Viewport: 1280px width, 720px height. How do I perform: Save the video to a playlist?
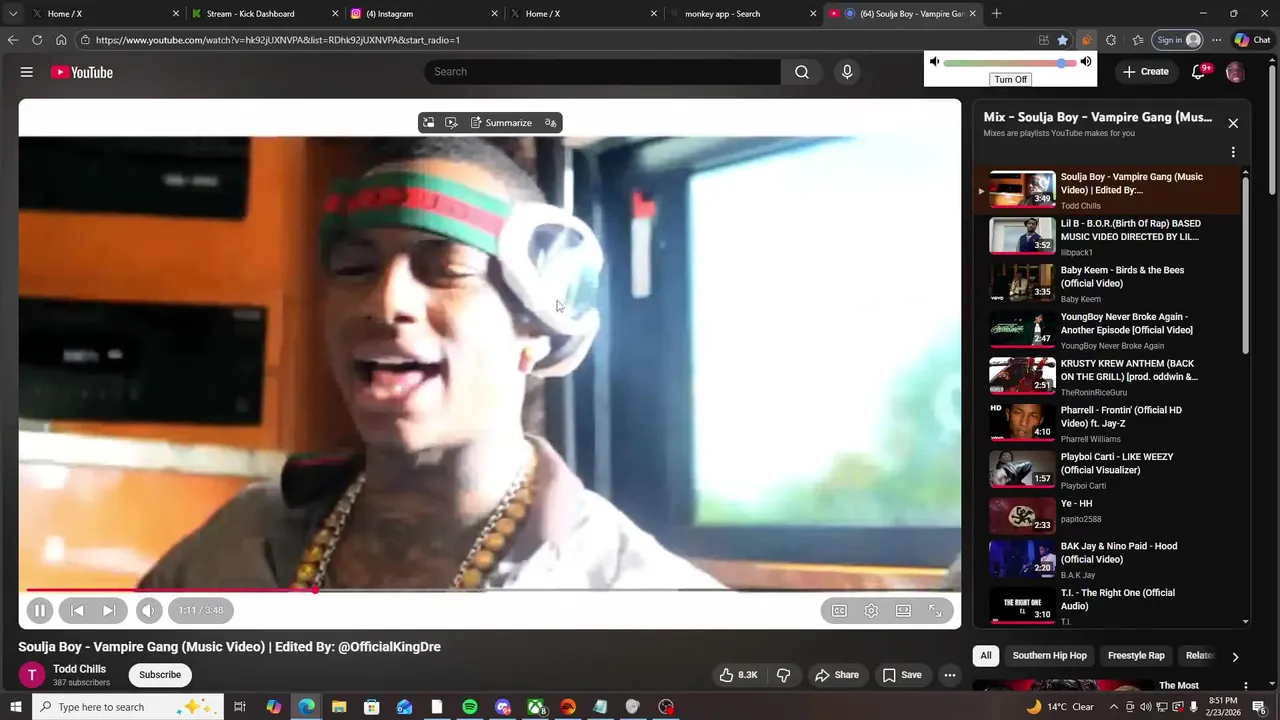pos(902,675)
